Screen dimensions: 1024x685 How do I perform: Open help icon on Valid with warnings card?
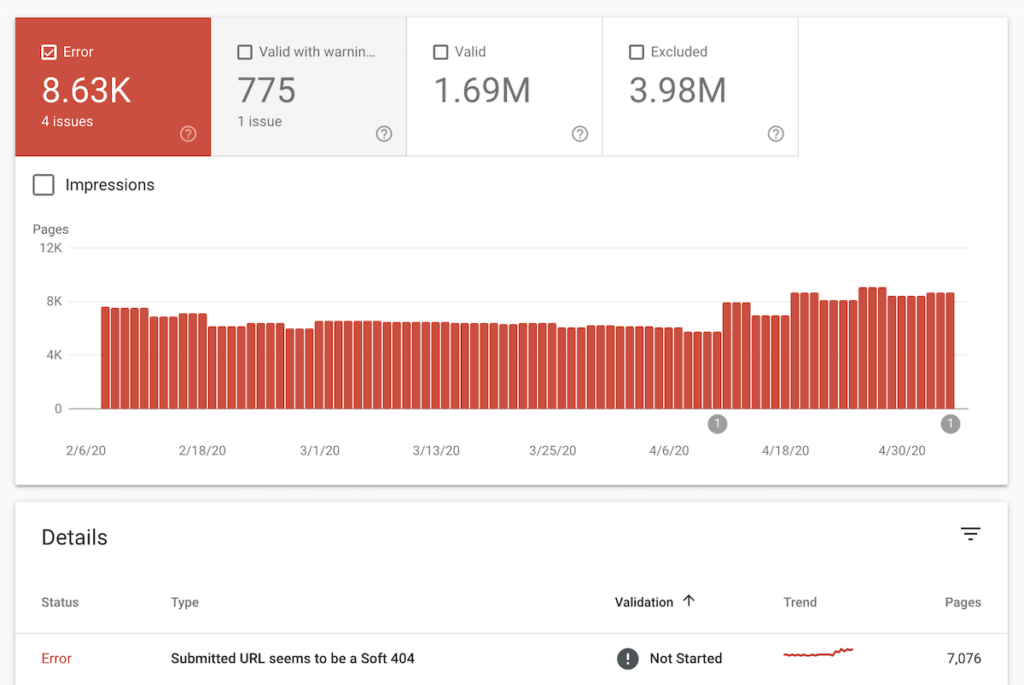point(384,134)
